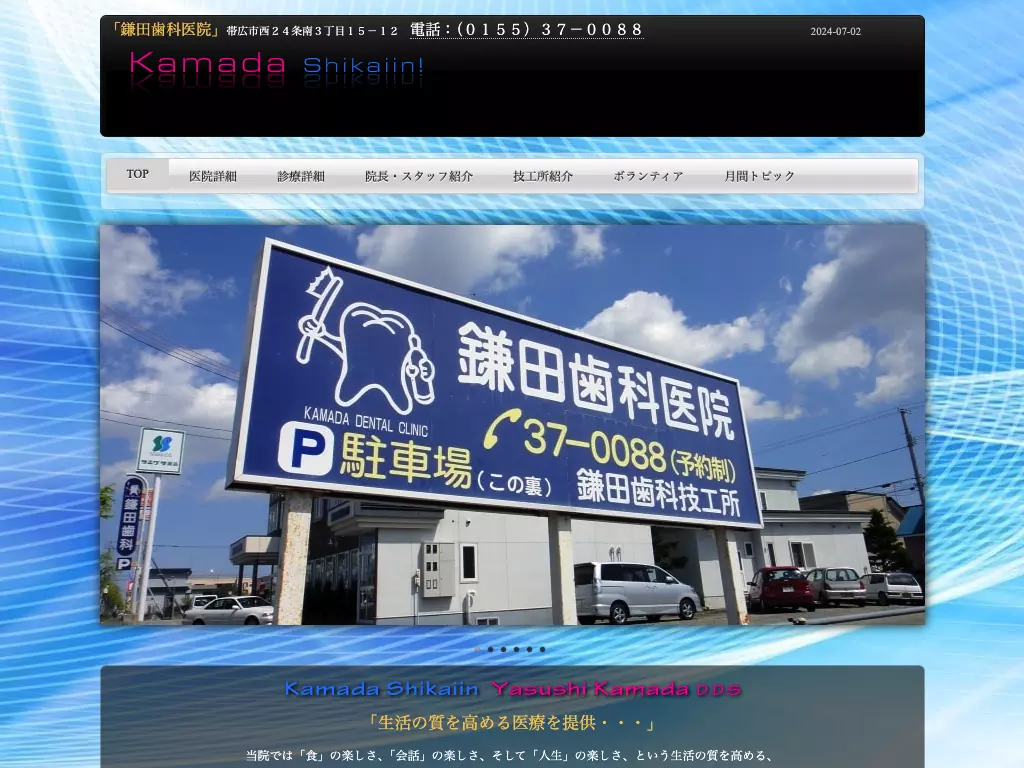Jump to the fifth slideshow dot
The image size is (1024, 768).
click(x=530, y=649)
